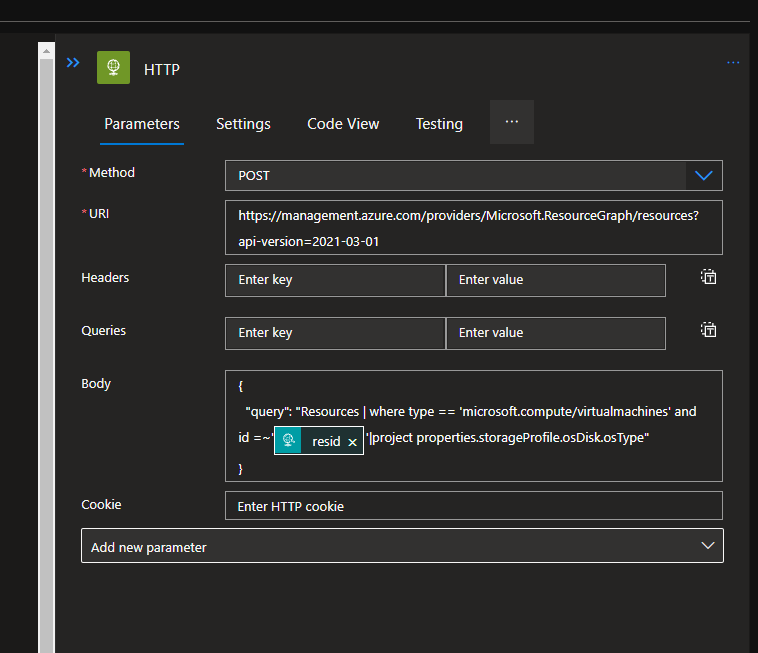This screenshot has width=758, height=653.
Task: Click the resid token label
Action: (326, 441)
